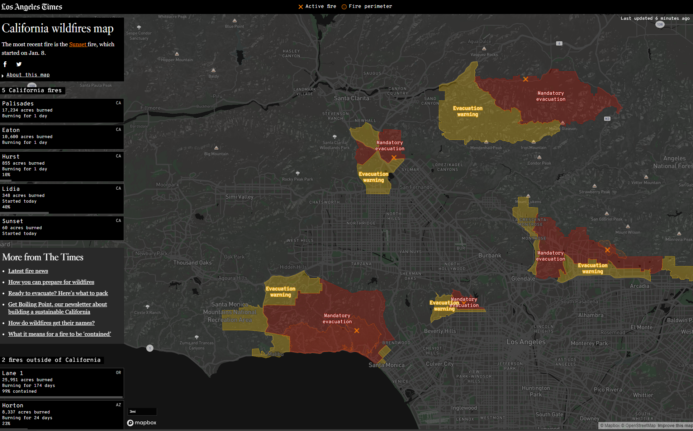This screenshot has width=693, height=431.
Task: Select the Hurst fire card
Action: [61, 164]
